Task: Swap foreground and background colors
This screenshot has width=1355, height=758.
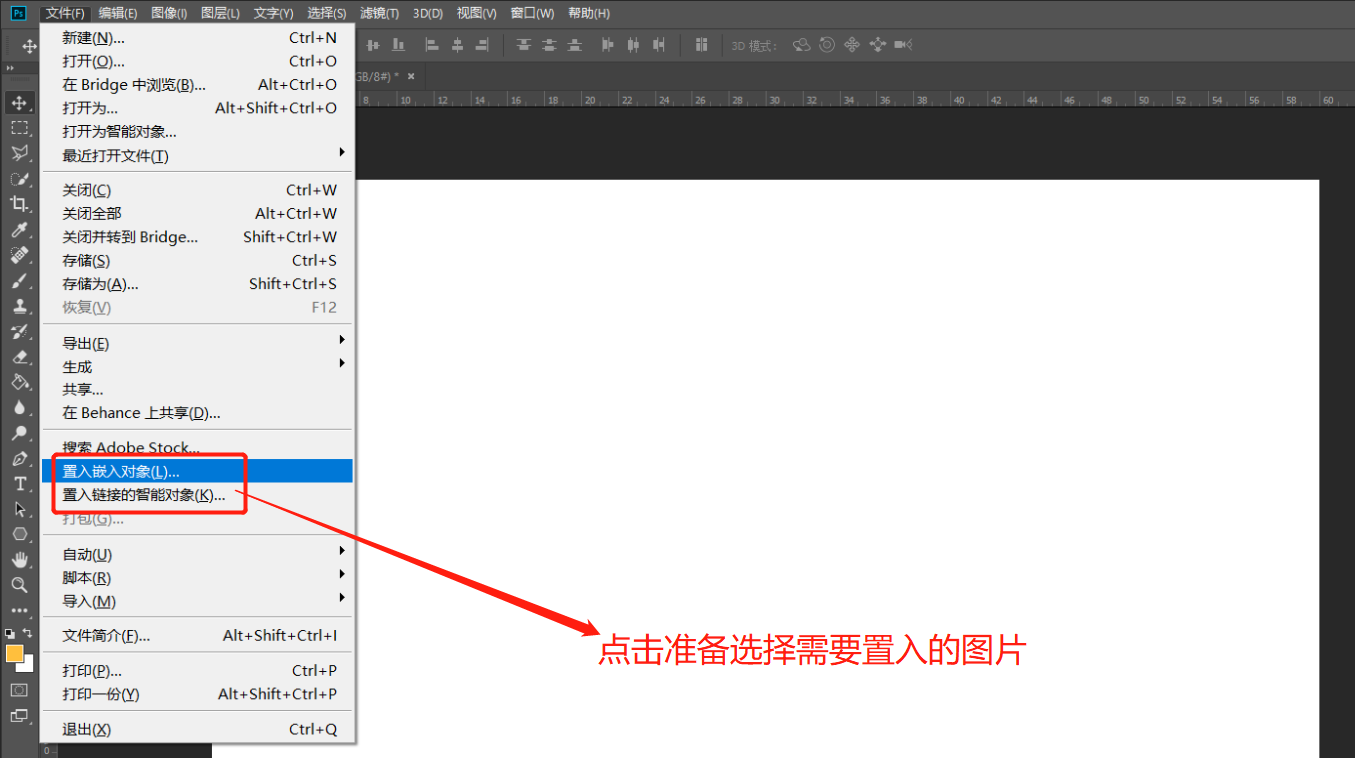Action: [x=28, y=633]
